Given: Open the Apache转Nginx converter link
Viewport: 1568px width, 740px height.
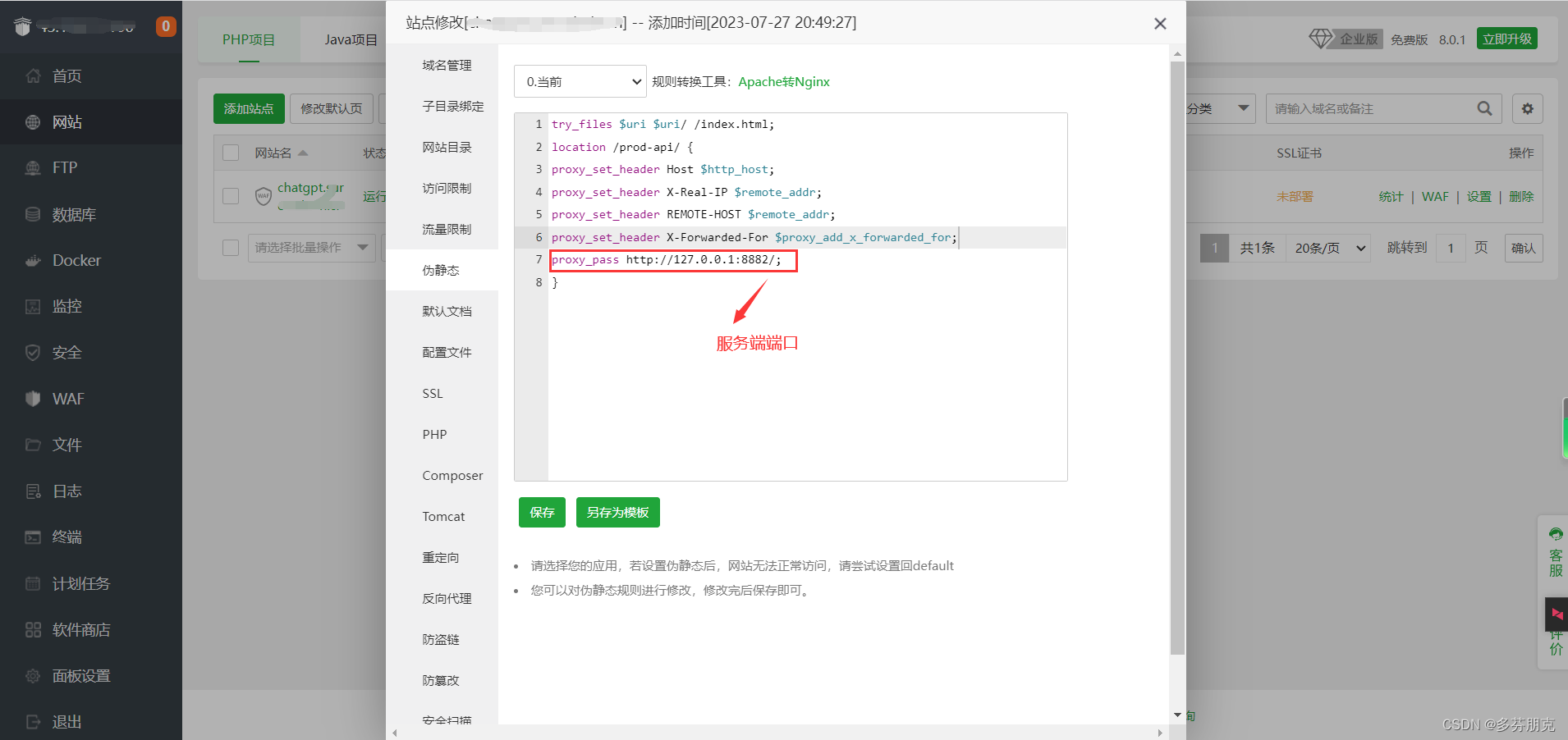Looking at the screenshot, I should (784, 81).
